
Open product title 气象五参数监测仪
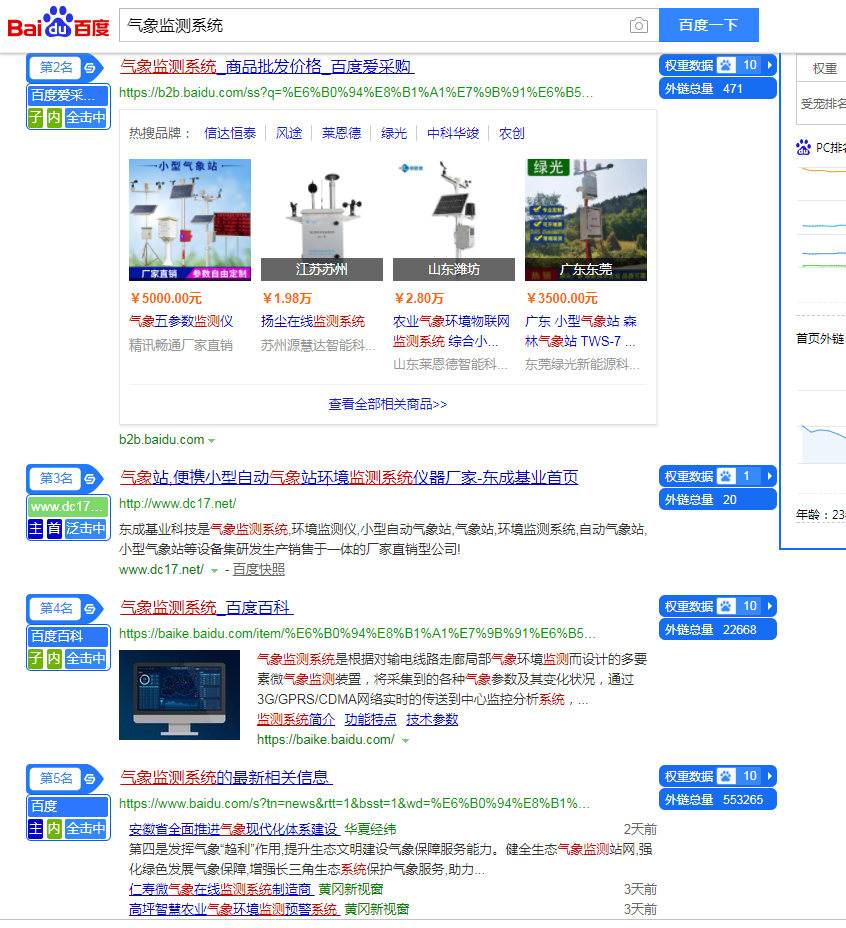(x=181, y=321)
